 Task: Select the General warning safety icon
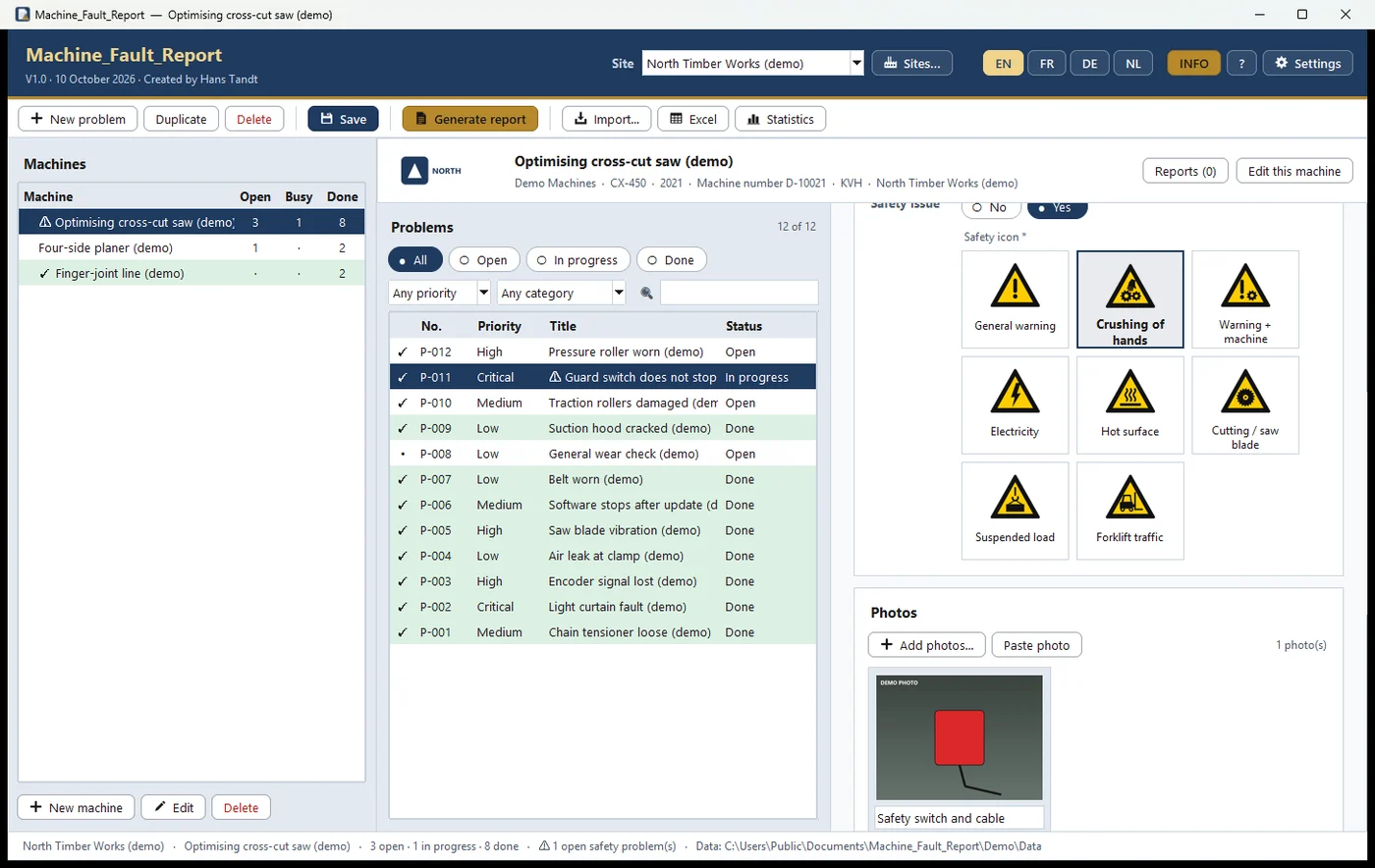click(1016, 299)
